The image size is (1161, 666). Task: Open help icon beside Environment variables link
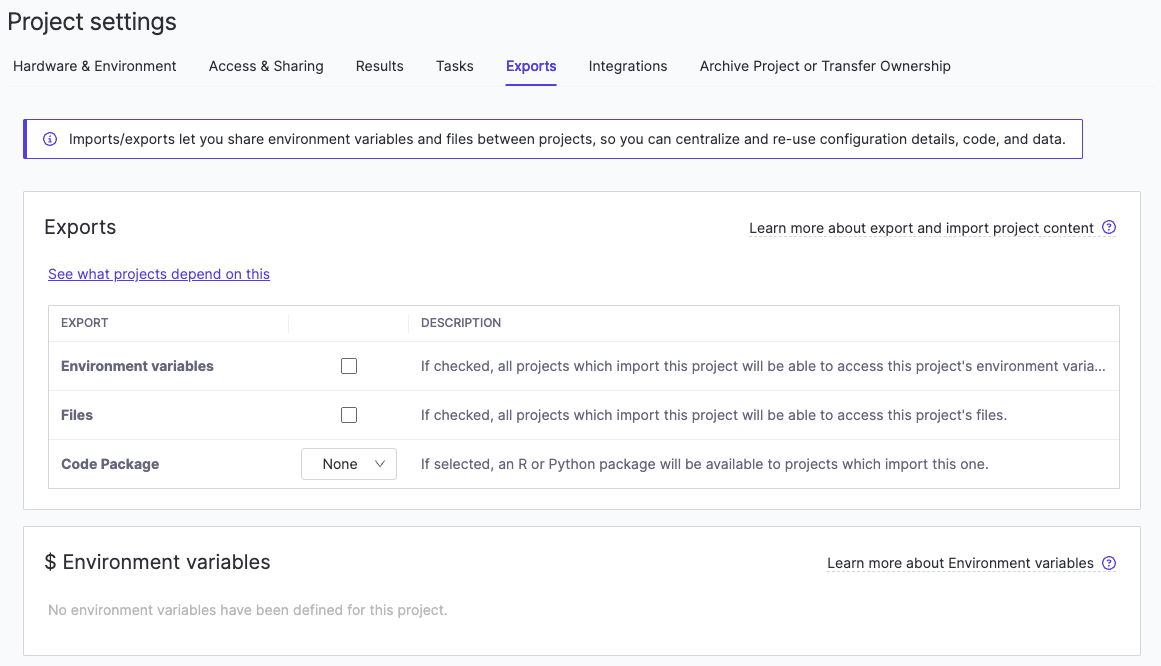point(1108,563)
